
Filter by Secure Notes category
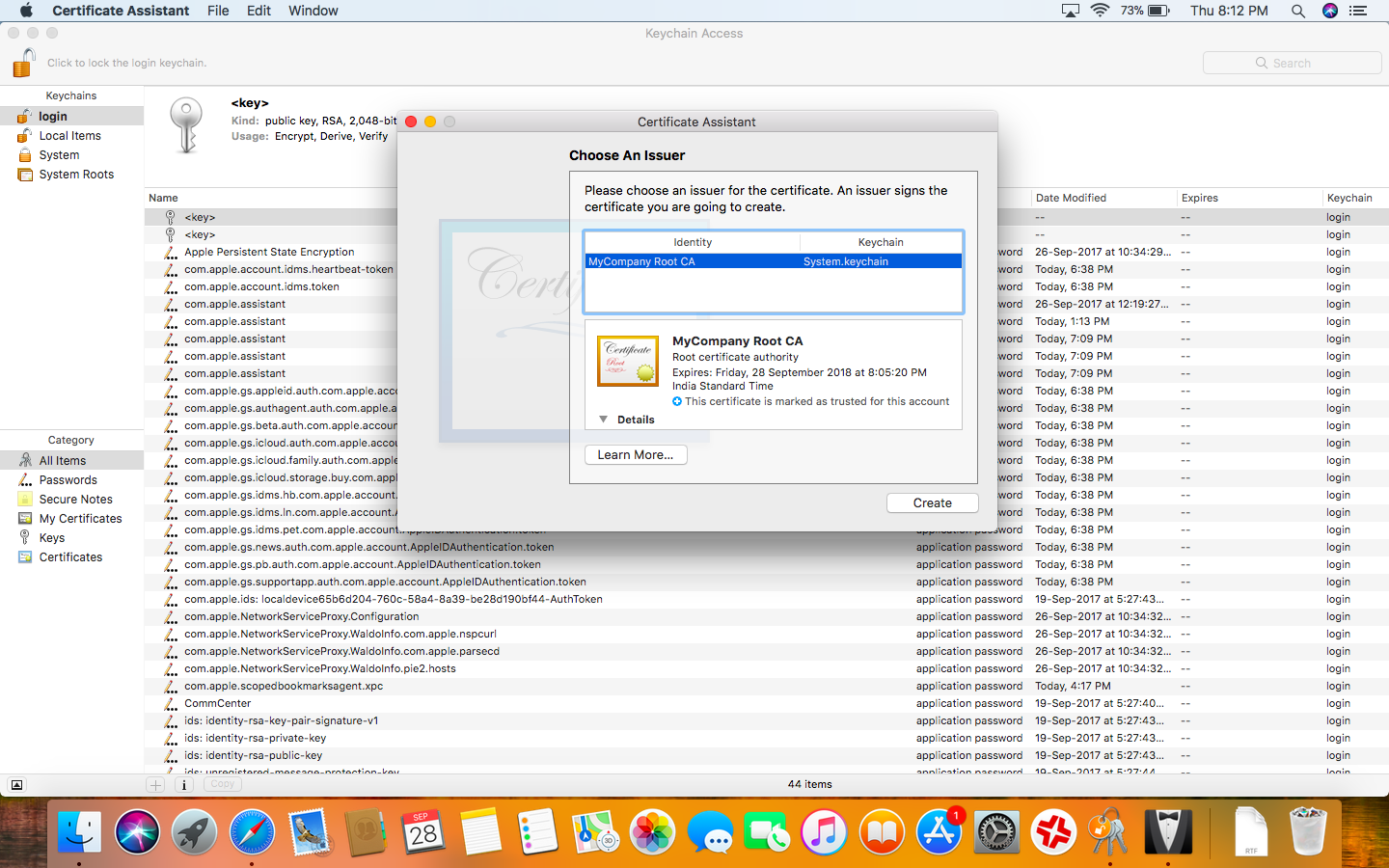coord(71,500)
